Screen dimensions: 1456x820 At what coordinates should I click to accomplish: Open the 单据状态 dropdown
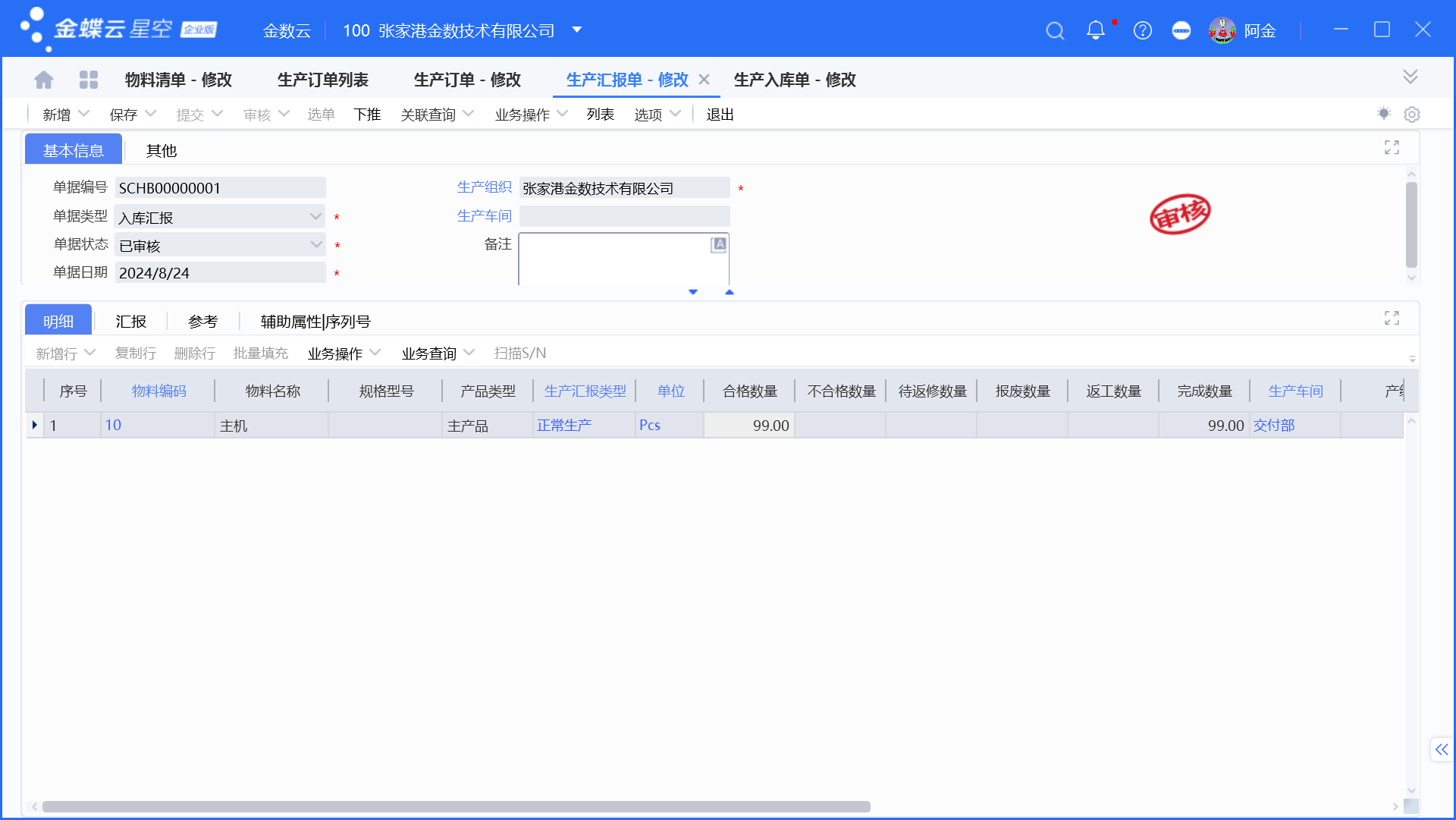point(315,244)
